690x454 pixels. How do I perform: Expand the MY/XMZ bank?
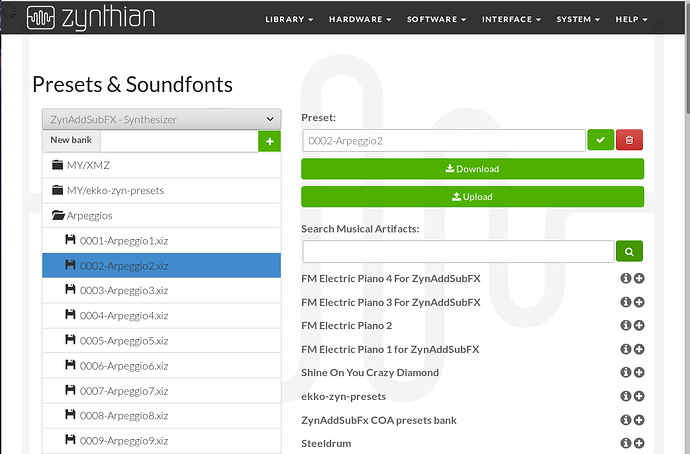(x=161, y=165)
